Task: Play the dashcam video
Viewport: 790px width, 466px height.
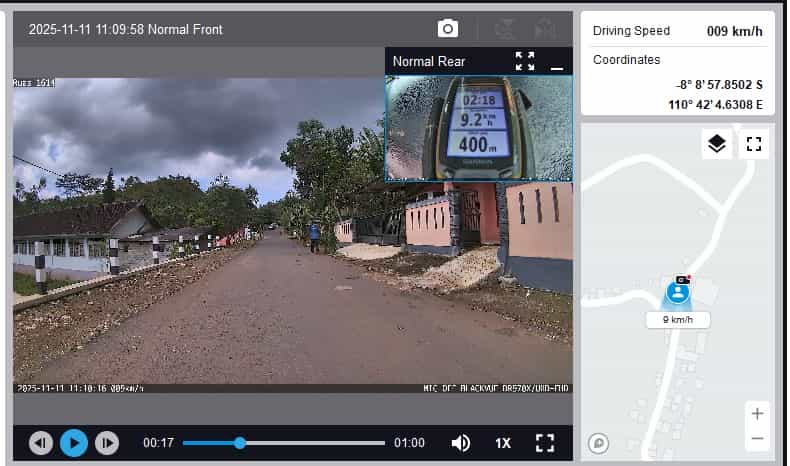Action: [74, 442]
